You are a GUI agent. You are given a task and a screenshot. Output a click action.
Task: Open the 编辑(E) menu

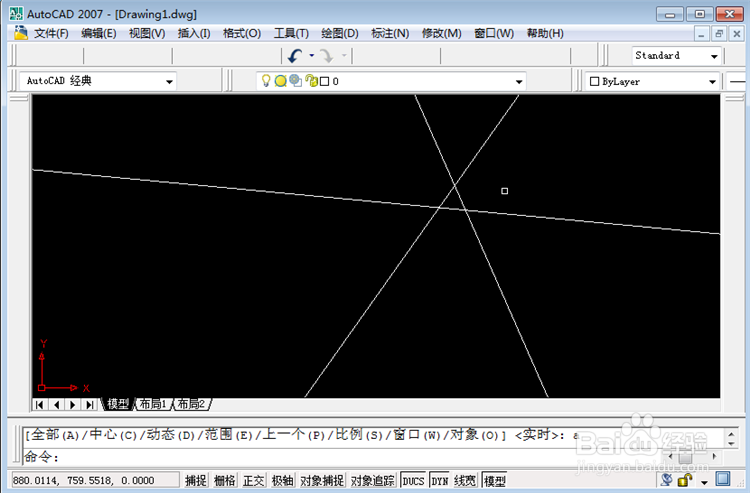click(99, 33)
